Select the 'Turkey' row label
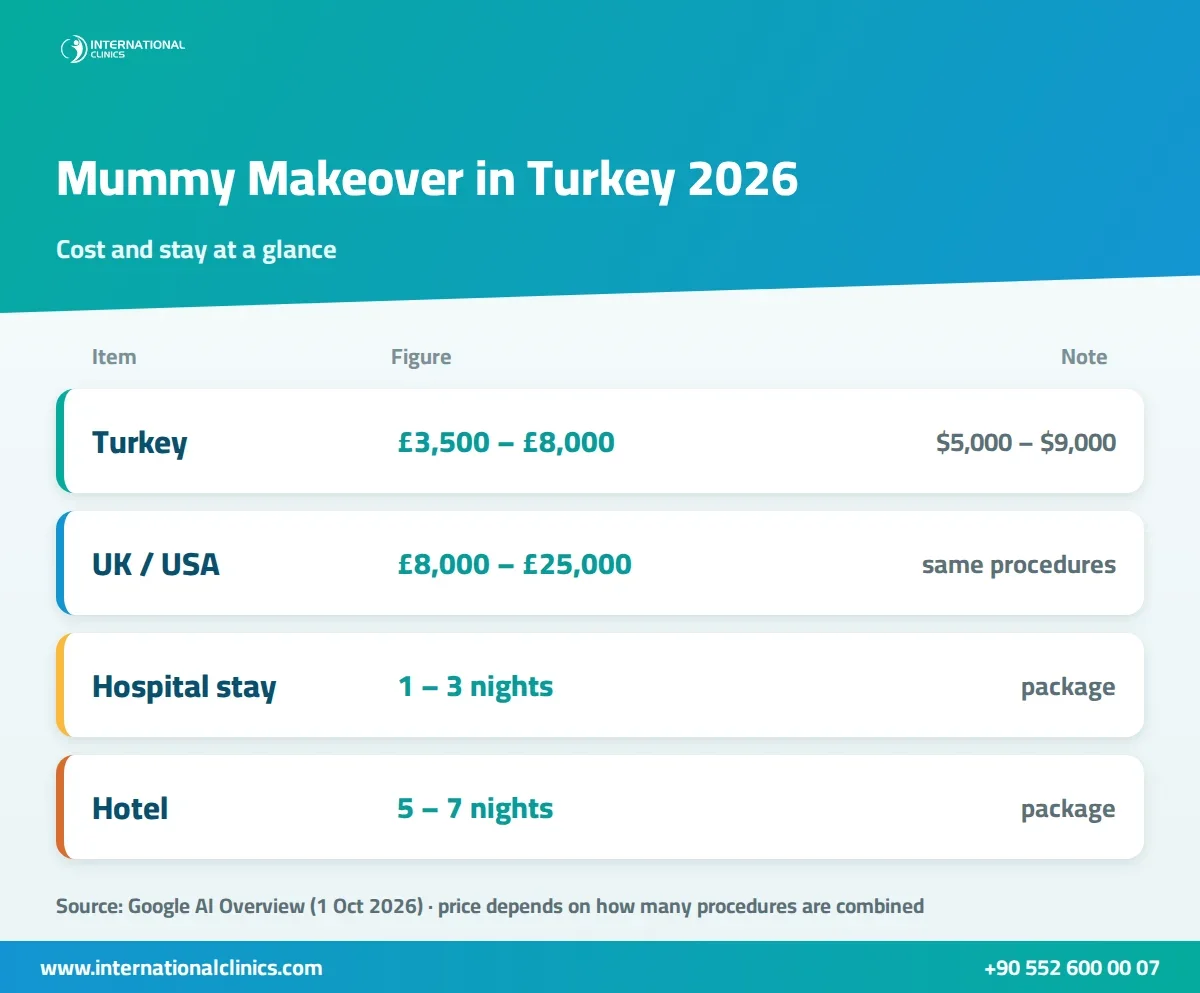The image size is (1200, 993). point(140,442)
